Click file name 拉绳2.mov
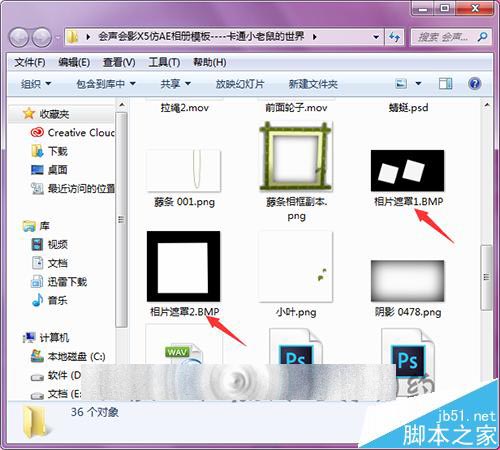Viewport: 500px width, 450px height. tap(185, 108)
